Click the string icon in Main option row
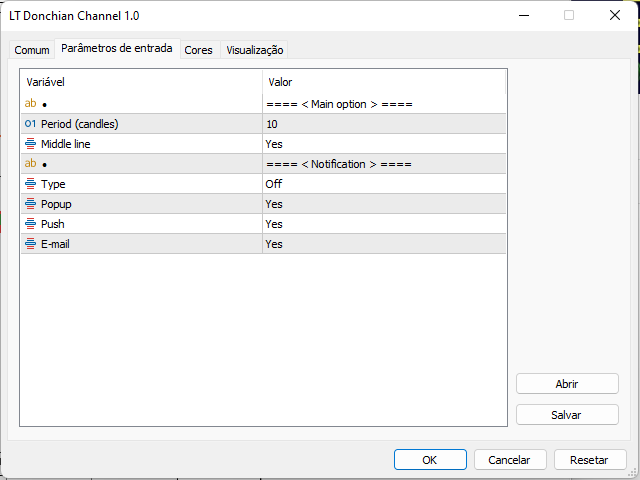The image size is (640, 480). (31, 103)
